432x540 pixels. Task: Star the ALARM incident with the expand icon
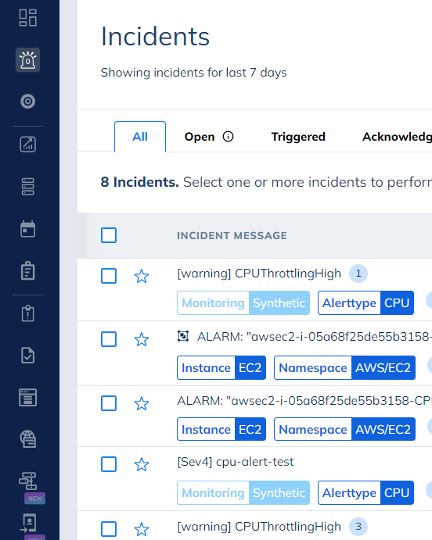(141, 340)
